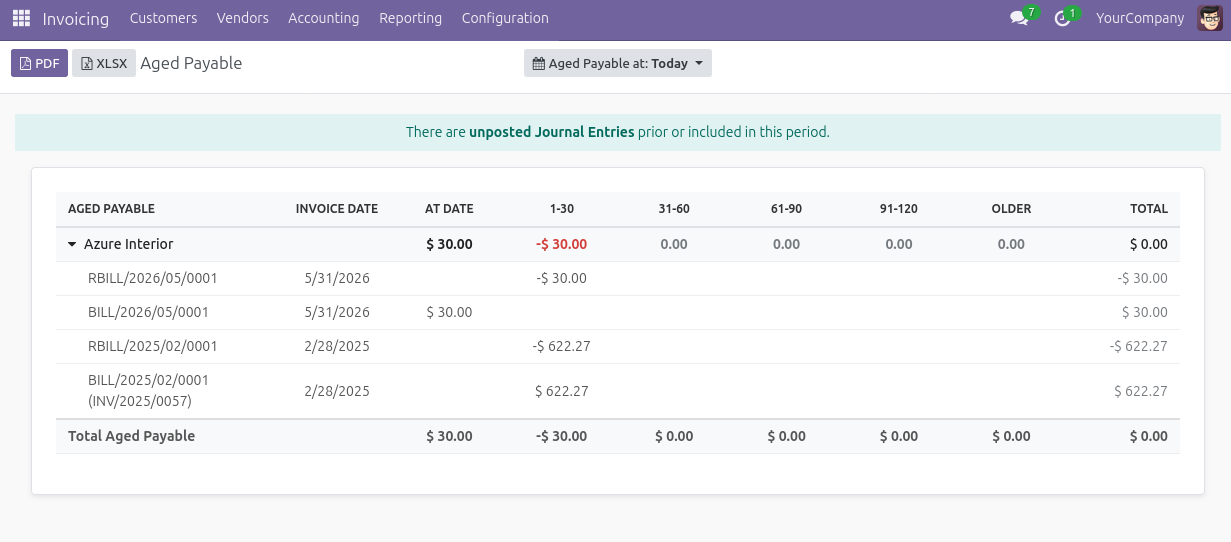
Task: Click the INVOICE DATE column header
Action: [x=337, y=209]
